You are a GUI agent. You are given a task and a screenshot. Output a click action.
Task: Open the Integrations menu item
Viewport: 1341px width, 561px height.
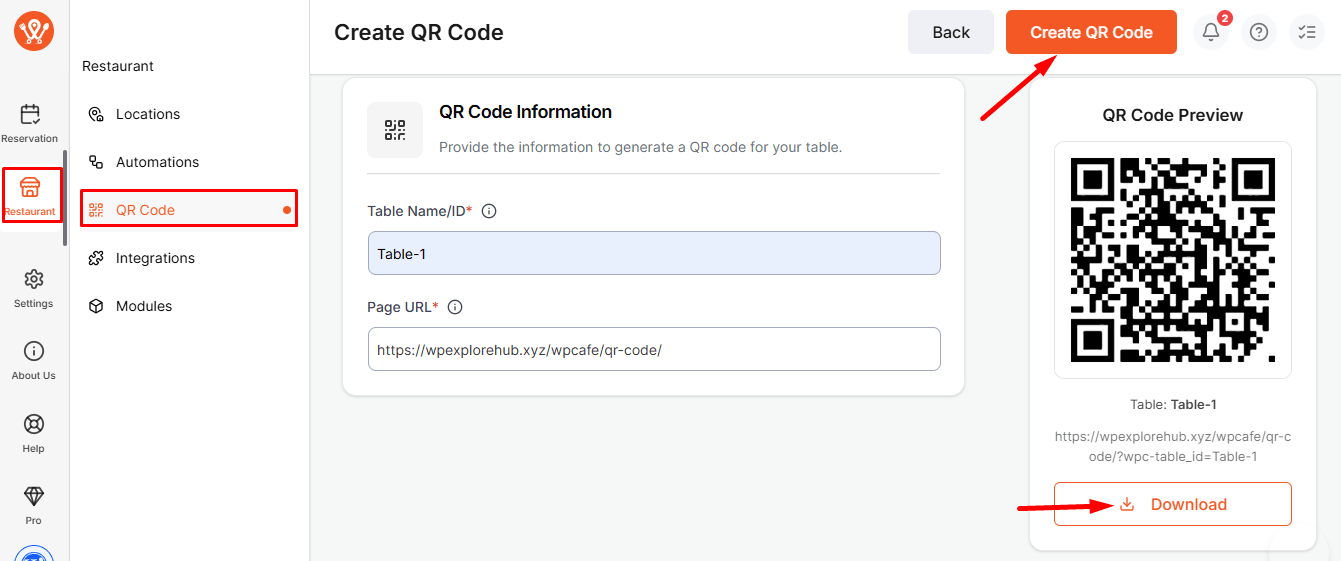pos(155,258)
